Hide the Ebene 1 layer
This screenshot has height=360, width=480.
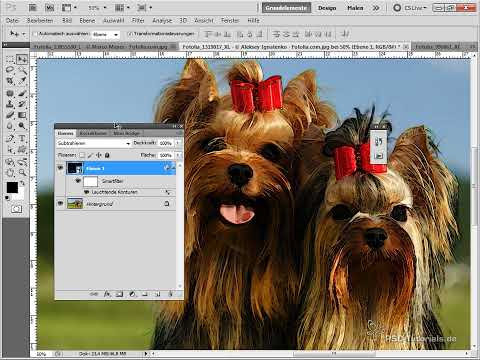(60, 168)
